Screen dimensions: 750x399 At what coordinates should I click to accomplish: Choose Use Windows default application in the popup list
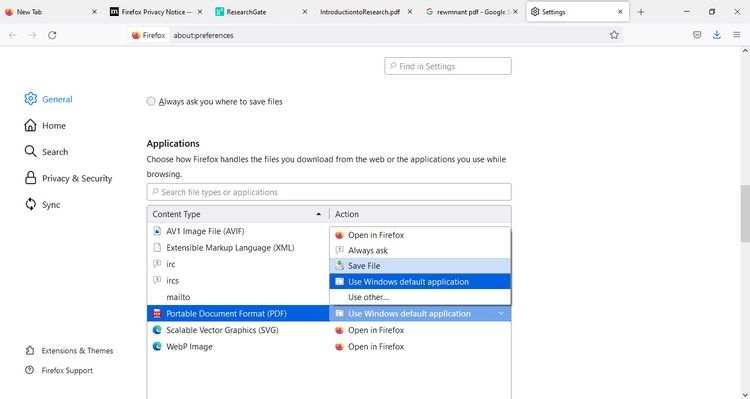click(x=420, y=281)
